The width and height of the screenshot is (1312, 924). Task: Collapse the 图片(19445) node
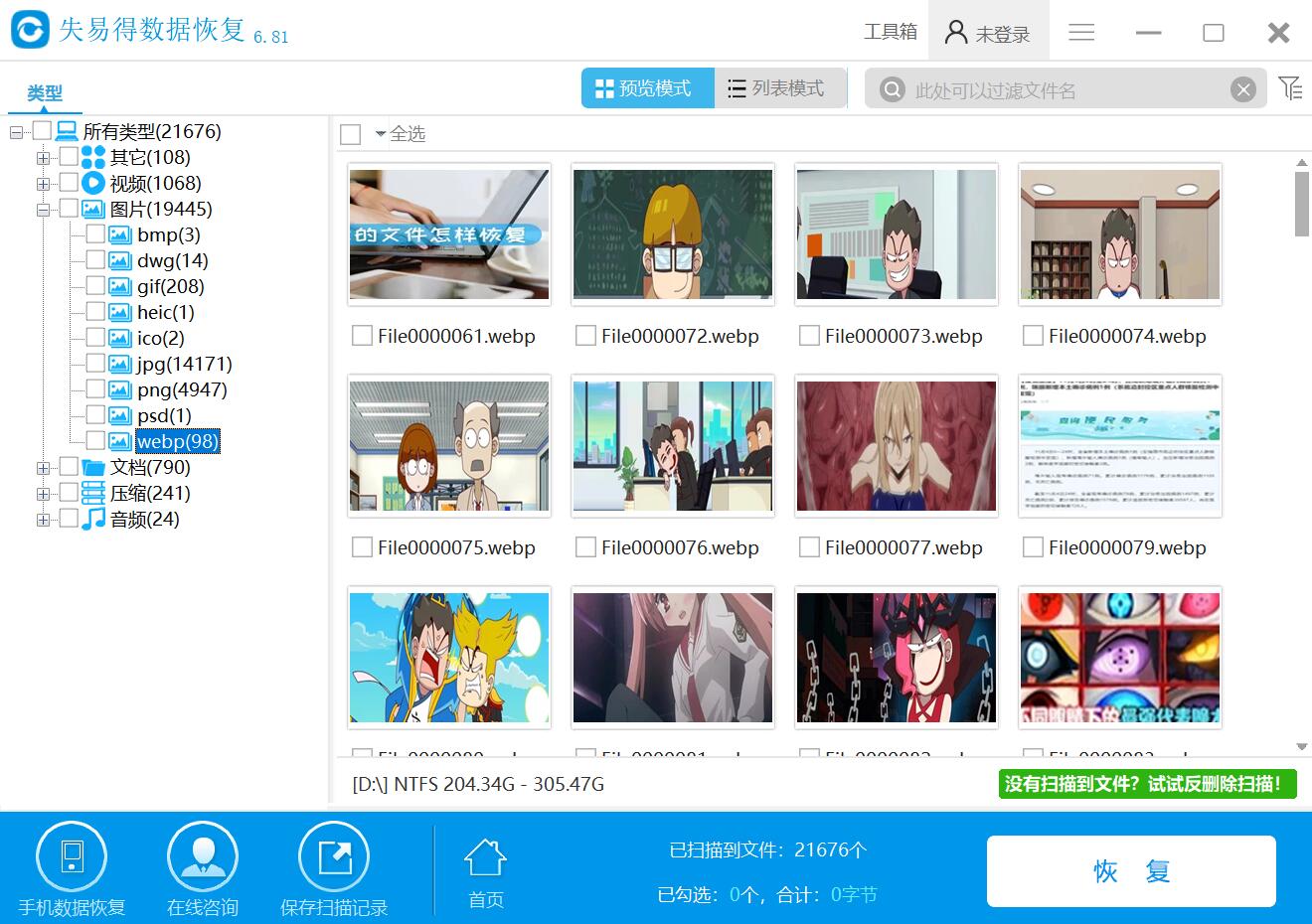coord(43,210)
